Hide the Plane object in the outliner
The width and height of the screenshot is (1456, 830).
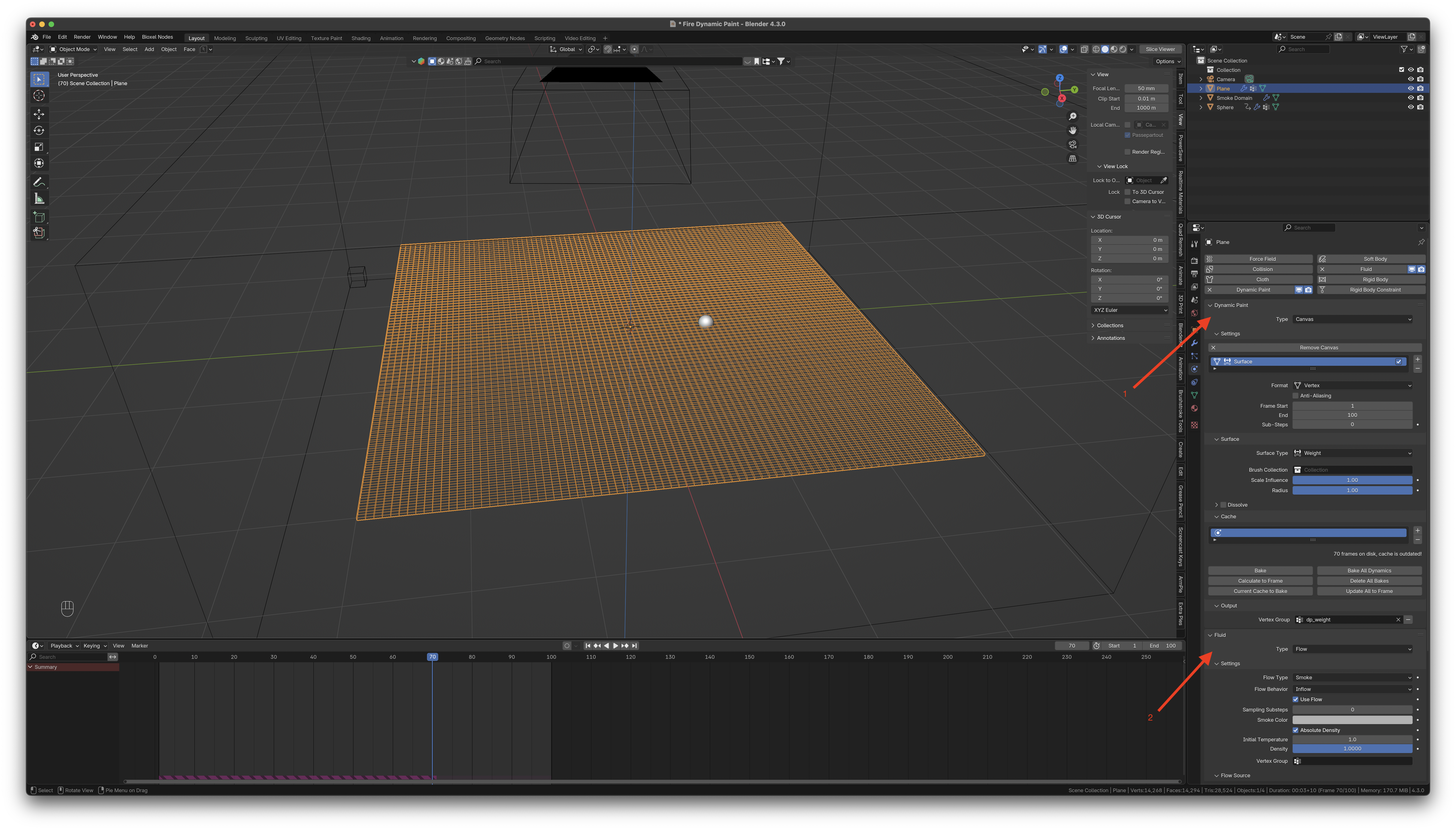[1411, 88]
